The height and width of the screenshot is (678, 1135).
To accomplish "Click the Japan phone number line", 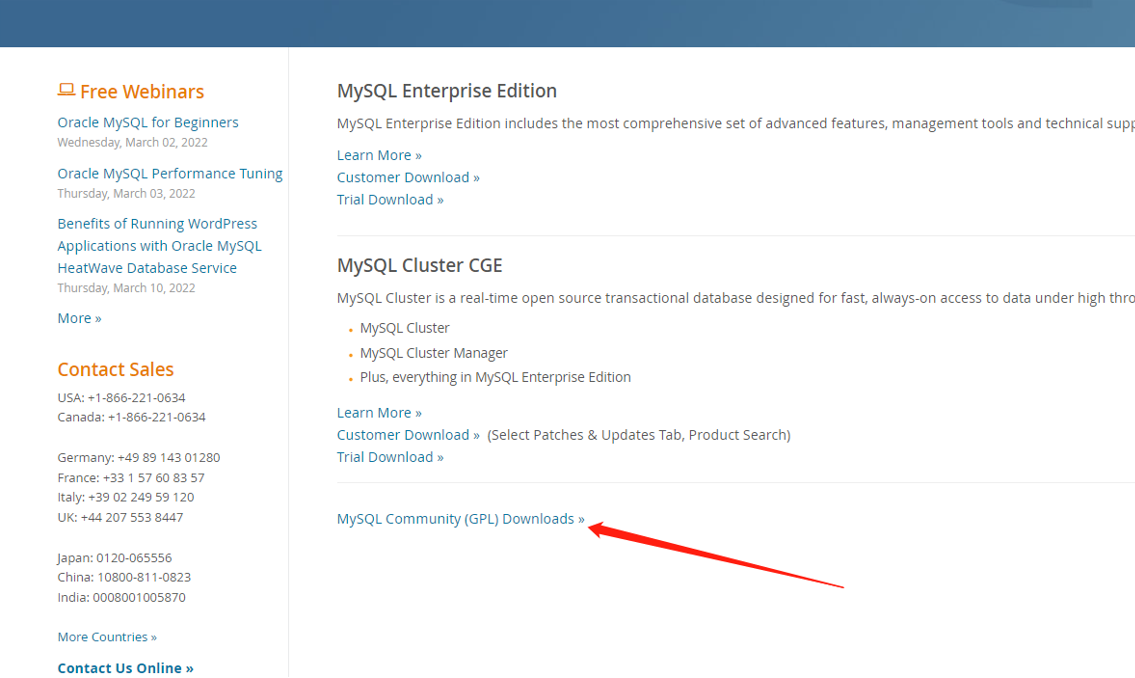I will (x=114, y=558).
